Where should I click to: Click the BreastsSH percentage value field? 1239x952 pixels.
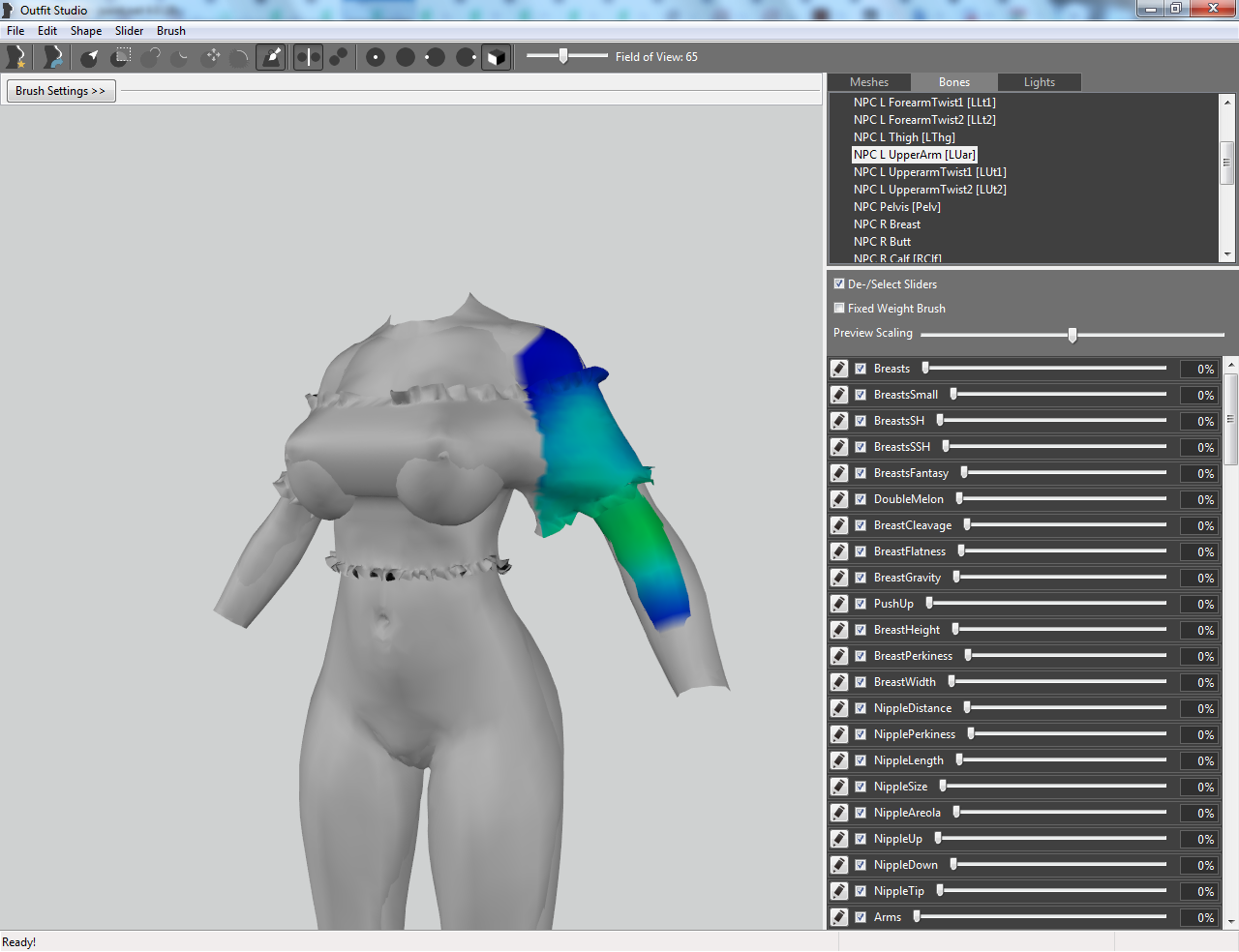click(x=1198, y=421)
